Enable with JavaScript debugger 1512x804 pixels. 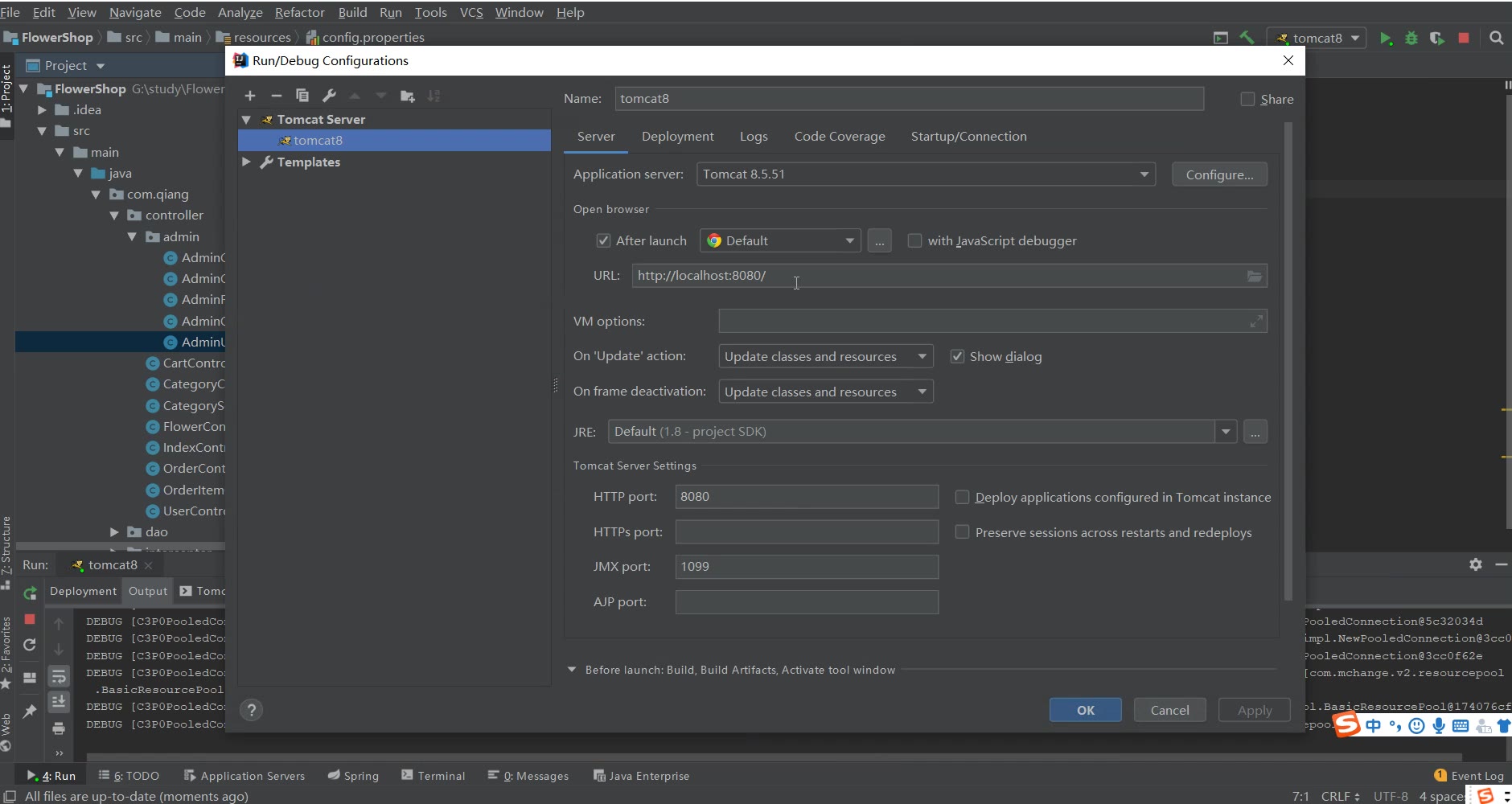click(914, 240)
